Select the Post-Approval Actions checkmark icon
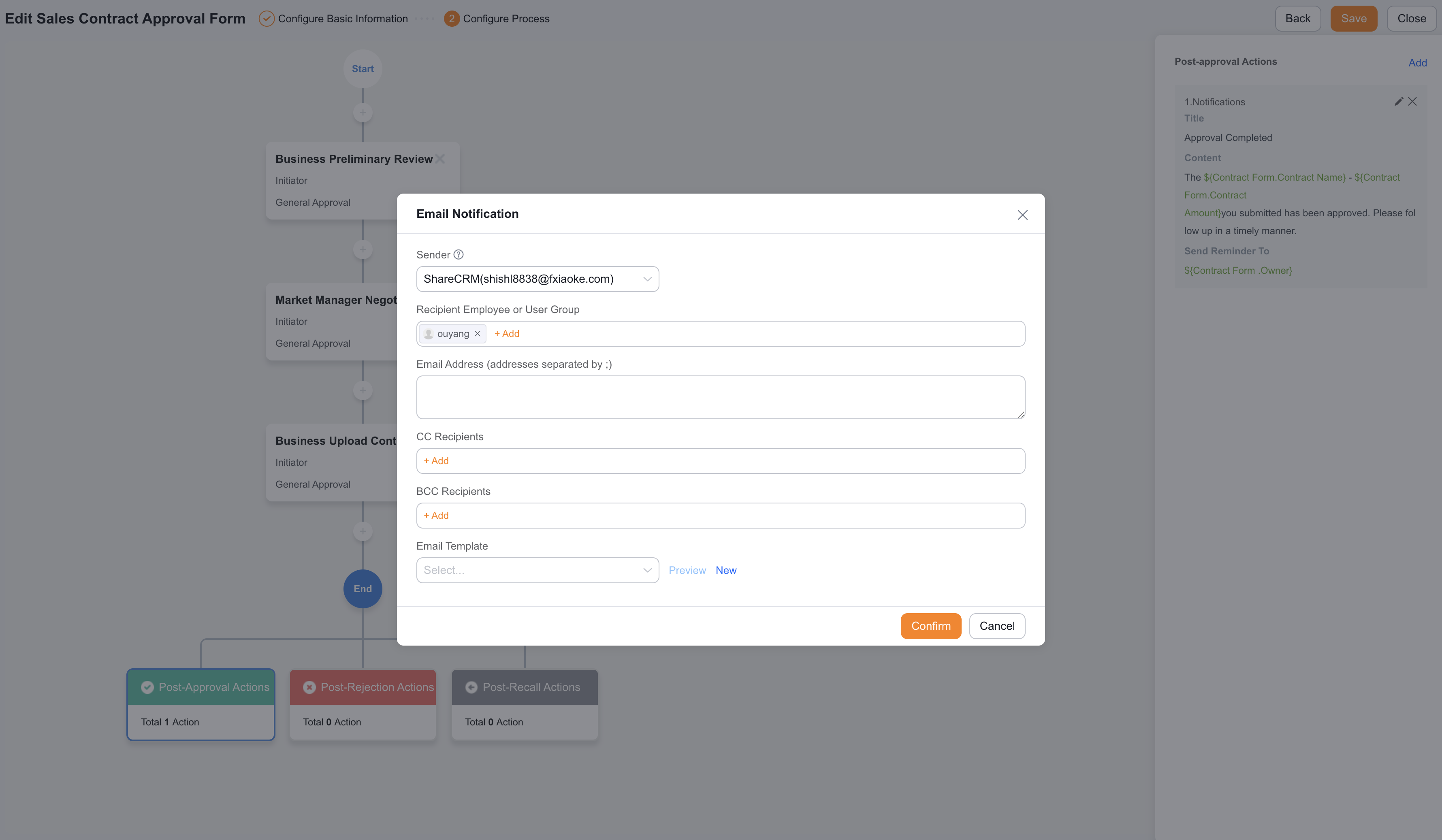The height and width of the screenshot is (840, 1442). [147, 686]
